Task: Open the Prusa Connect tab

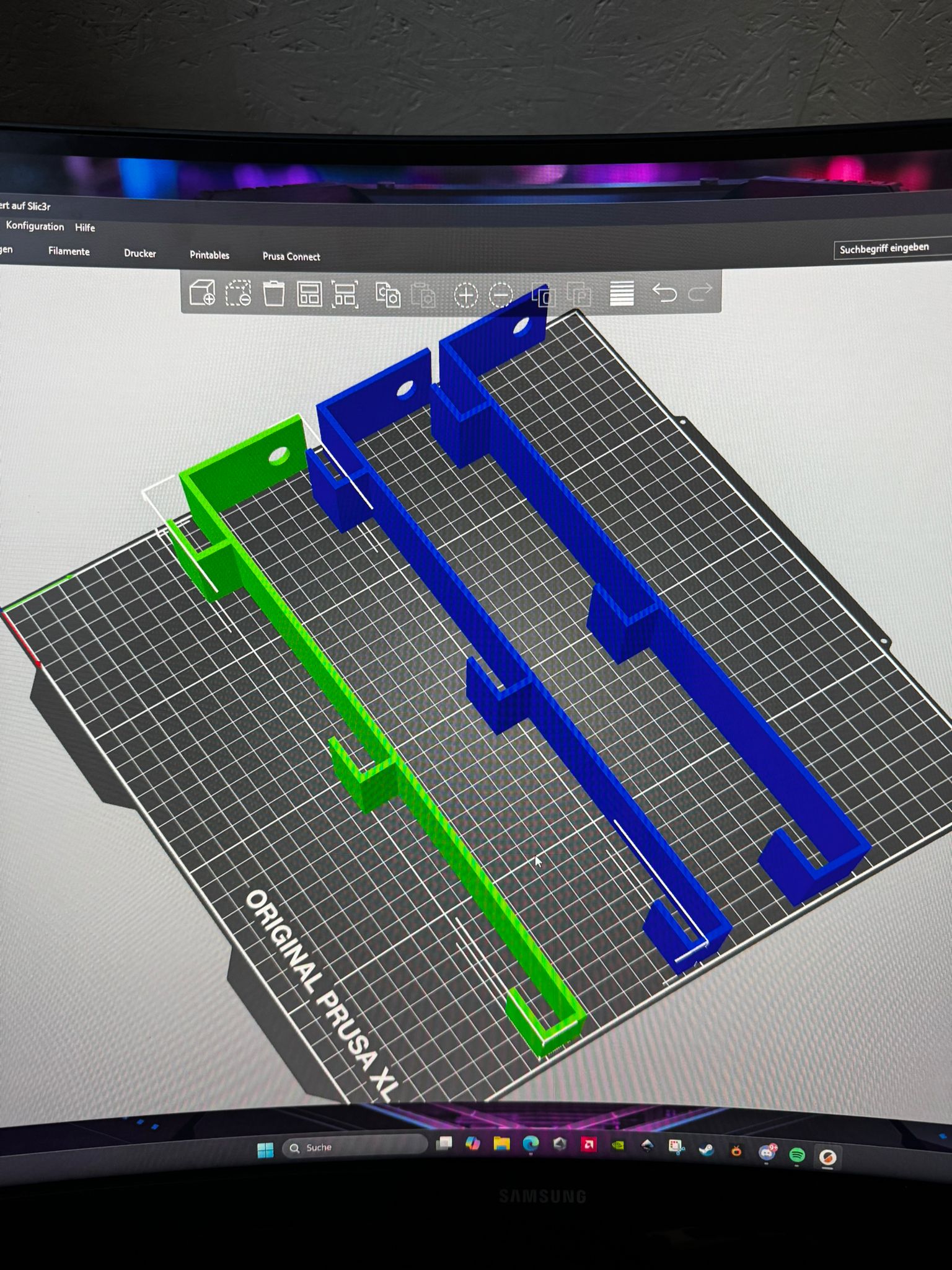Action: 291,256
